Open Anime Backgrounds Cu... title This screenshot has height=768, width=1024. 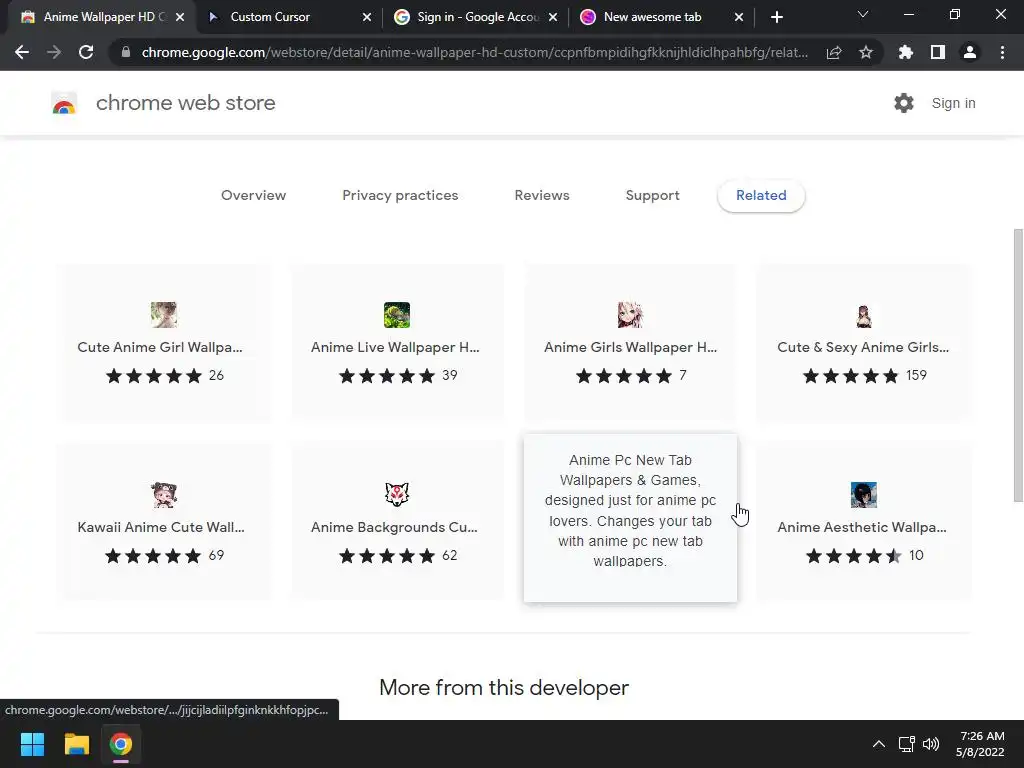click(394, 527)
